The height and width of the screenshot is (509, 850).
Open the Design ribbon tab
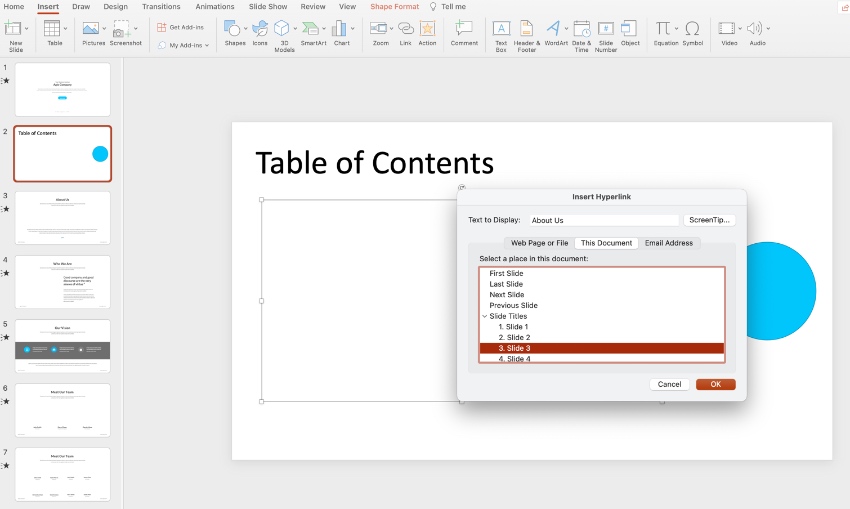pos(115,7)
